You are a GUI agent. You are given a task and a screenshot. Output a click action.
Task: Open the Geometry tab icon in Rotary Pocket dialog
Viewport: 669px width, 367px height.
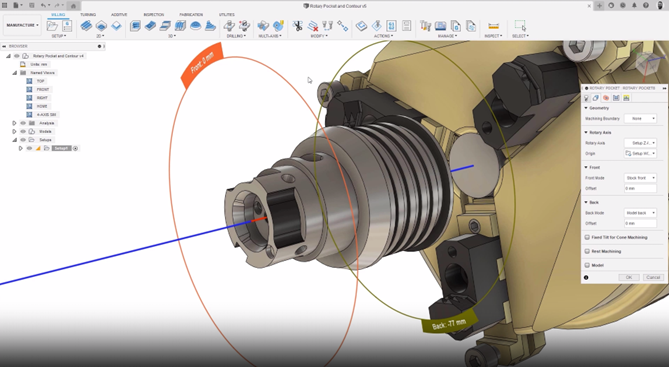596,98
